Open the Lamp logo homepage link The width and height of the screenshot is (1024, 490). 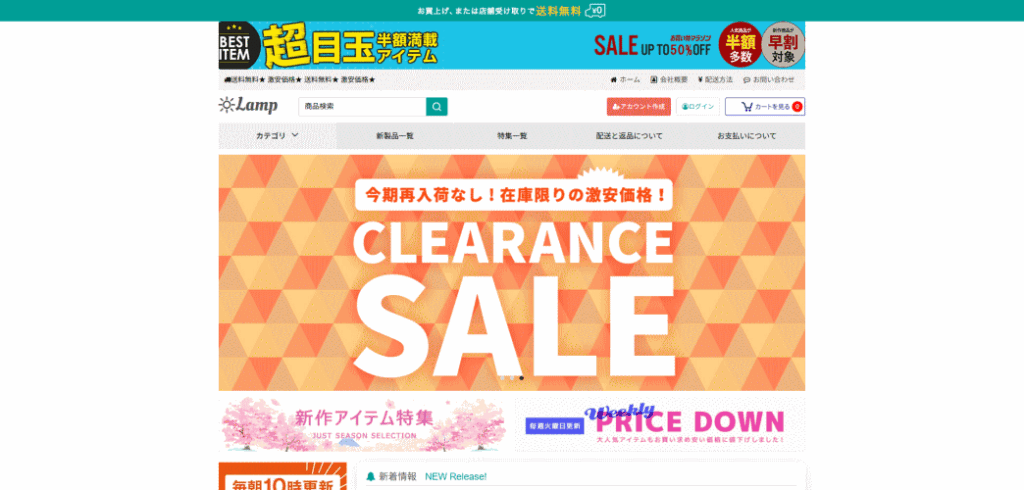click(x=248, y=106)
